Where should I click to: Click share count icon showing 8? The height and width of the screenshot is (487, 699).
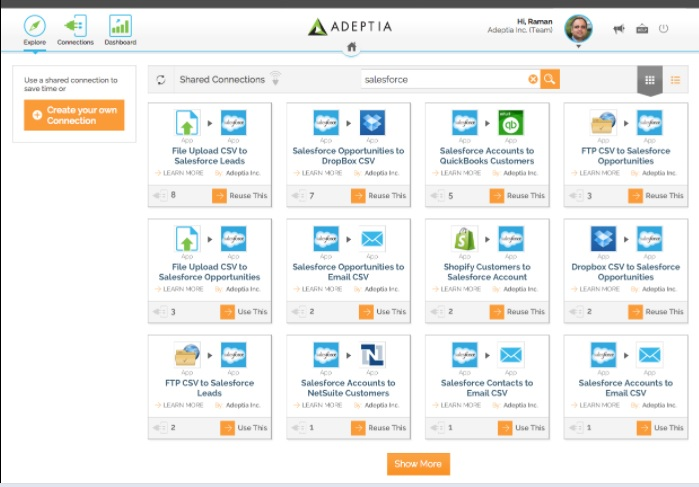(160, 195)
